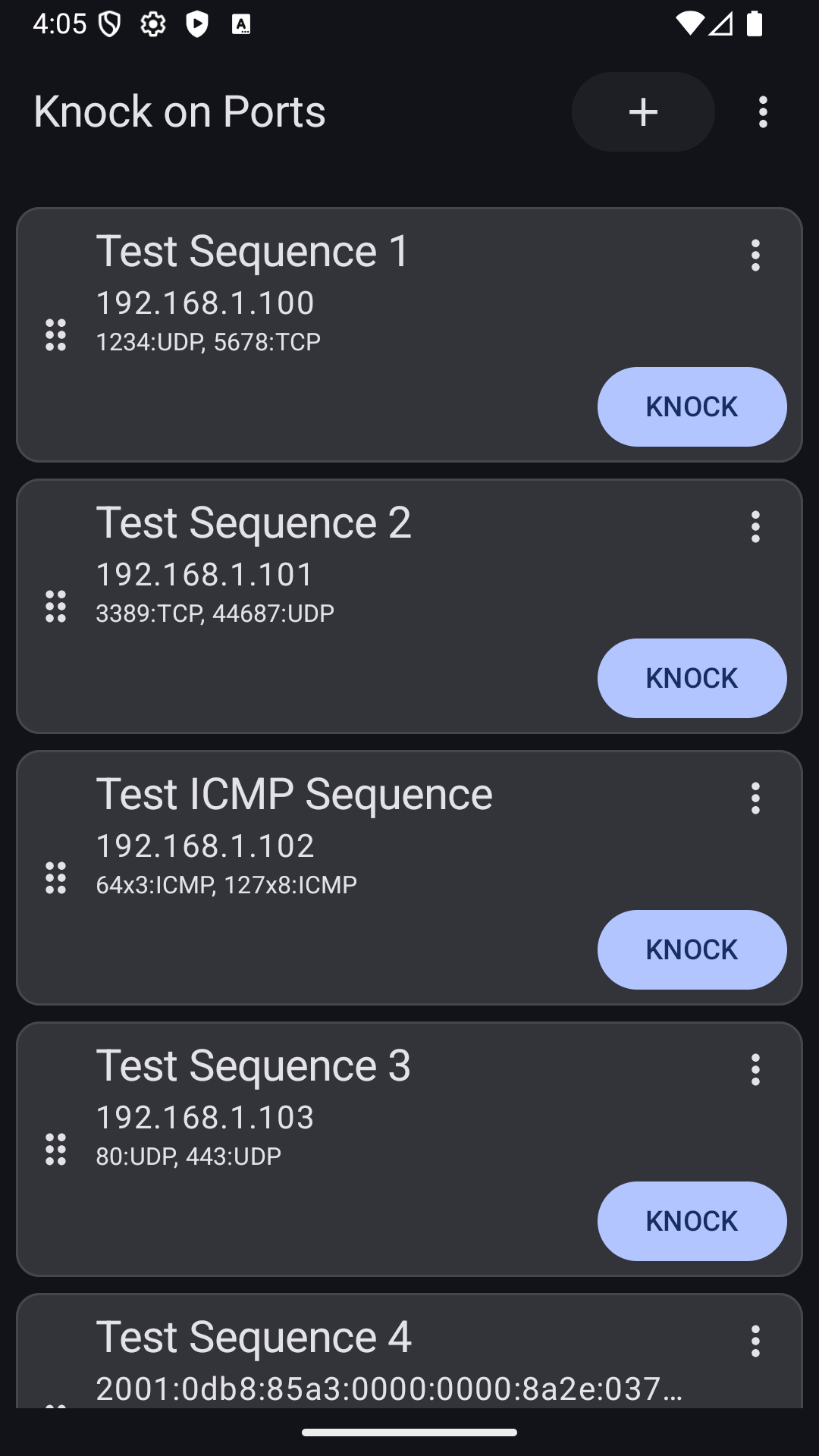Open options menu for Test Sequence 1
This screenshot has width=819, height=1456.
[755, 256]
